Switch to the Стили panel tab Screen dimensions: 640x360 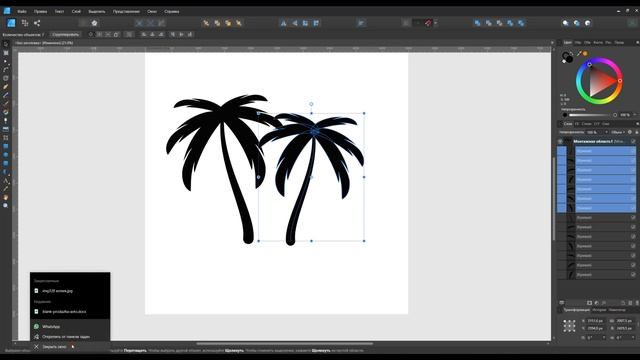[587, 124]
